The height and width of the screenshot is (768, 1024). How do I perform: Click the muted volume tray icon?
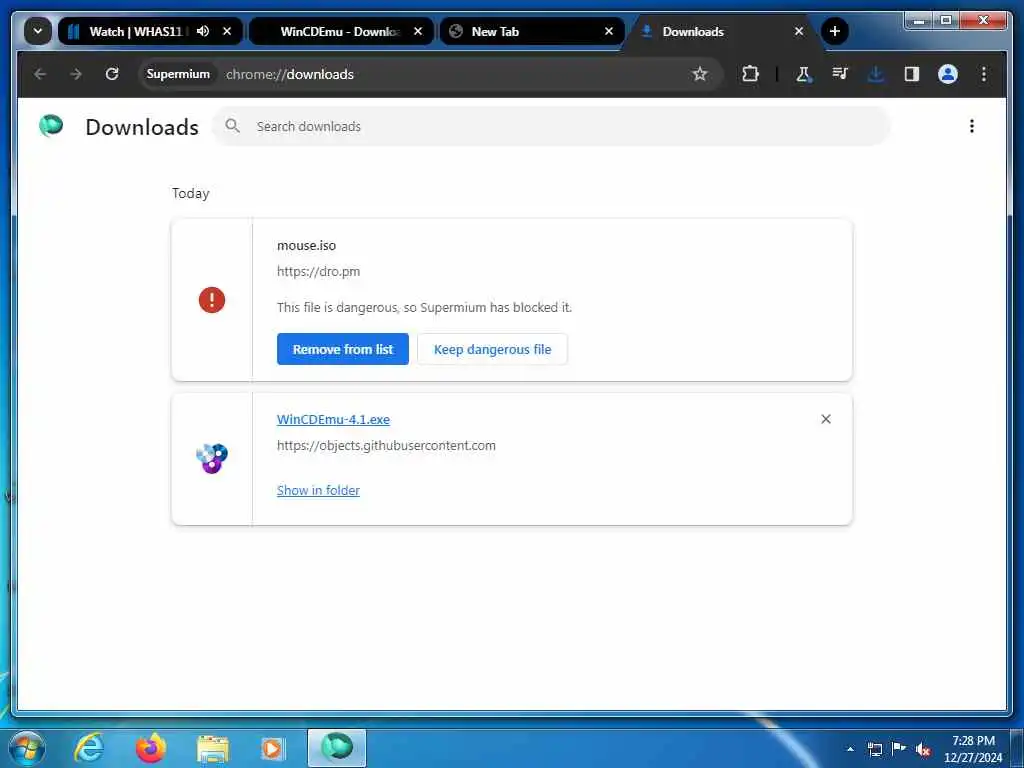923,749
